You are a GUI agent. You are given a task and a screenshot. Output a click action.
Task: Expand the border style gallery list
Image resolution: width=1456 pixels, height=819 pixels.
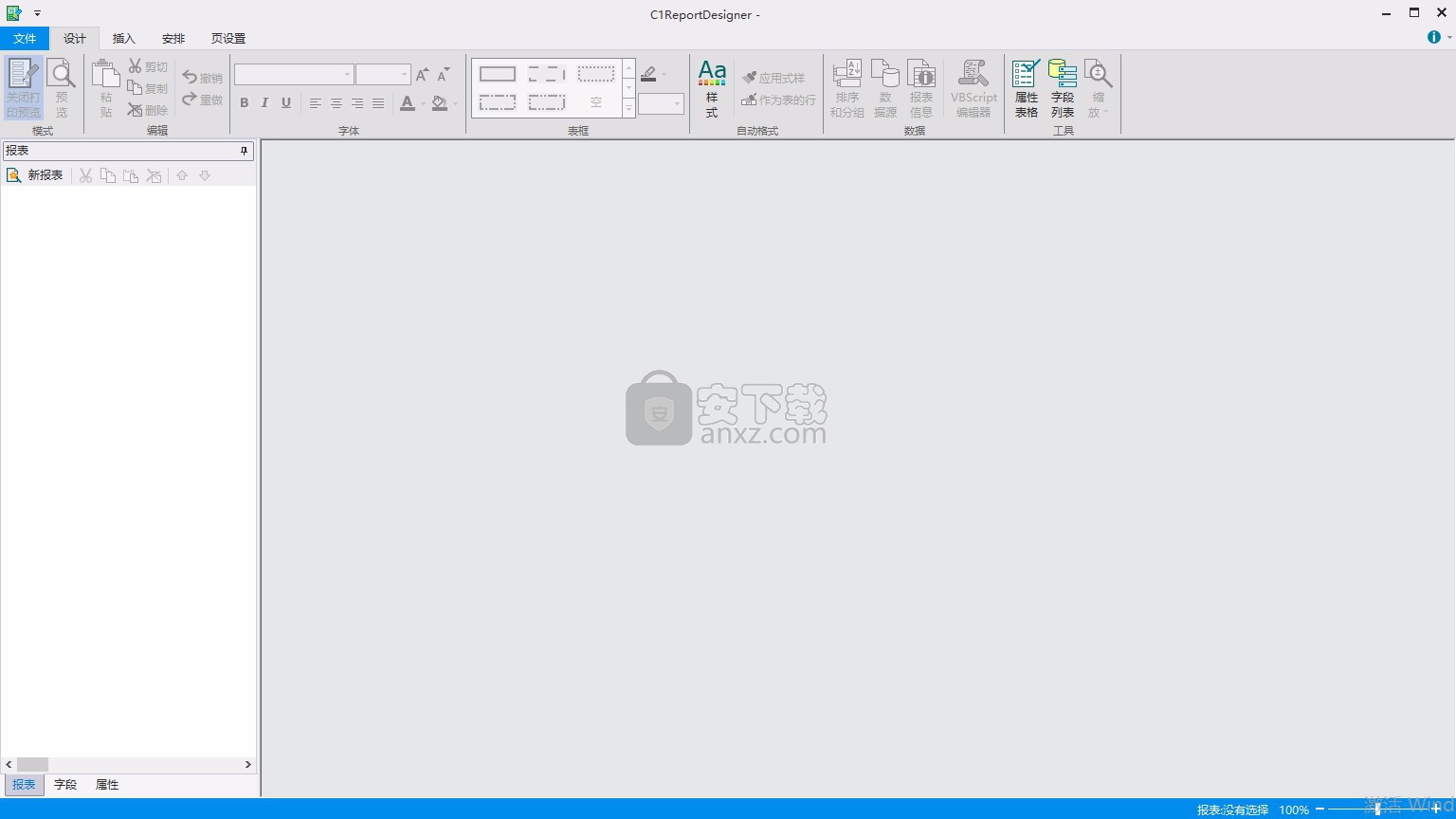tap(628, 109)
